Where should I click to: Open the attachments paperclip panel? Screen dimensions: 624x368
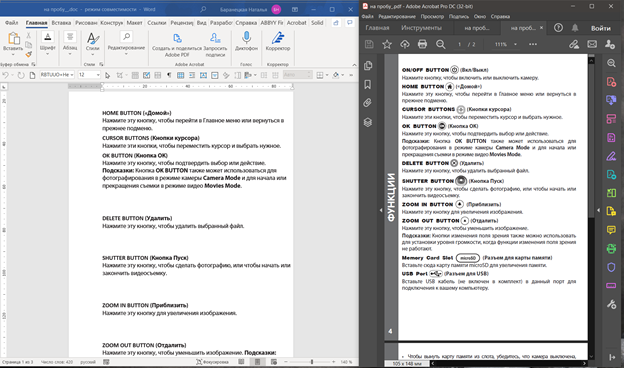(x=368, y=103)
